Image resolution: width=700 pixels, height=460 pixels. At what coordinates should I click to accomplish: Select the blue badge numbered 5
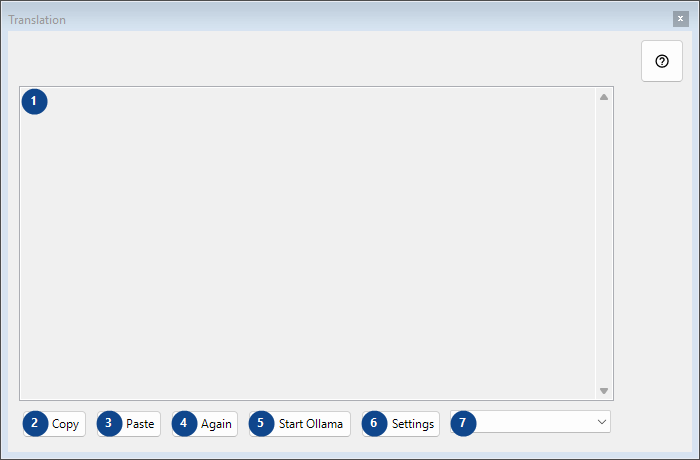tap(261, 423)
